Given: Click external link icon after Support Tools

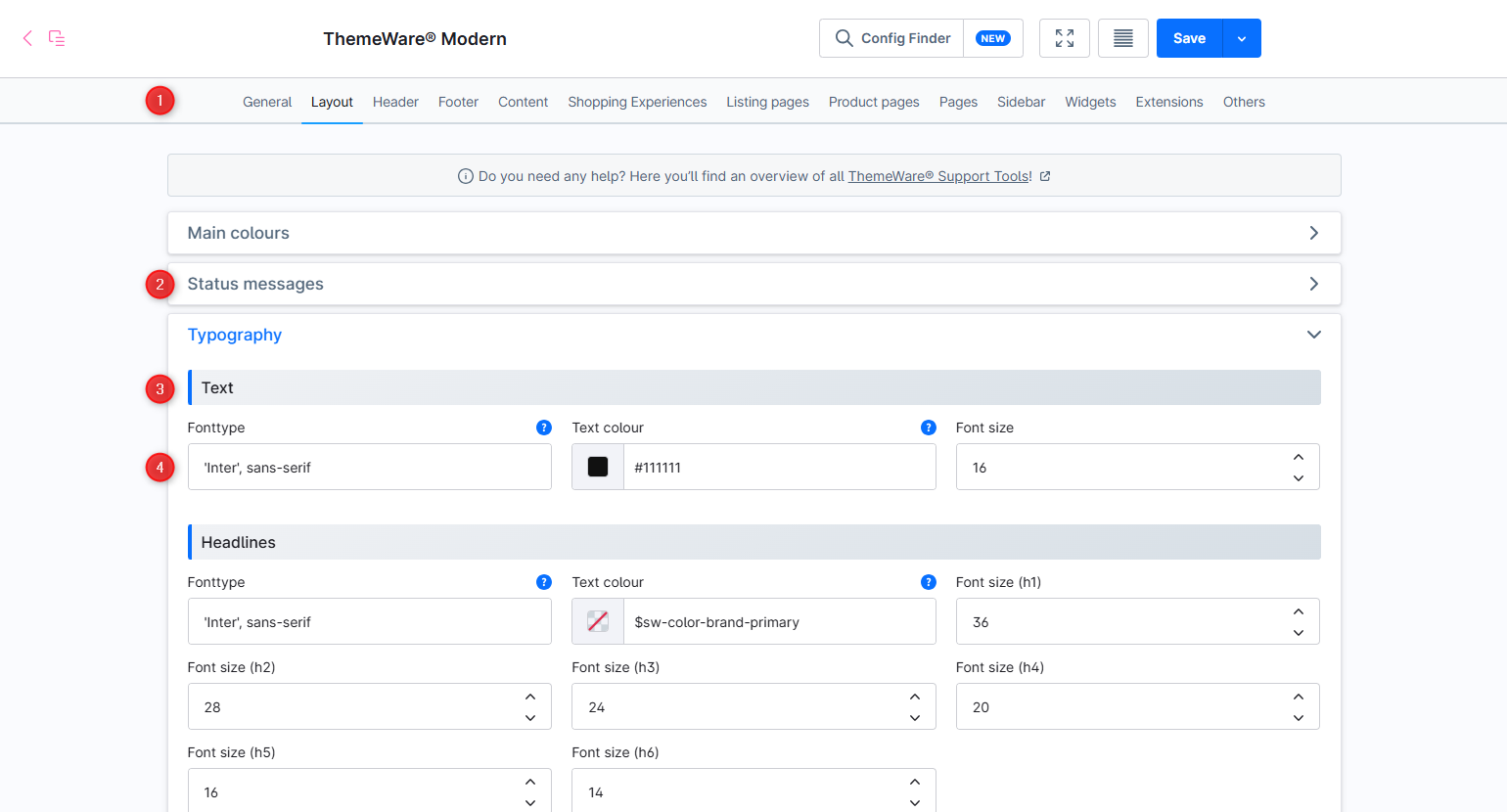Looking at the screenshot, I should (1045, 176).
